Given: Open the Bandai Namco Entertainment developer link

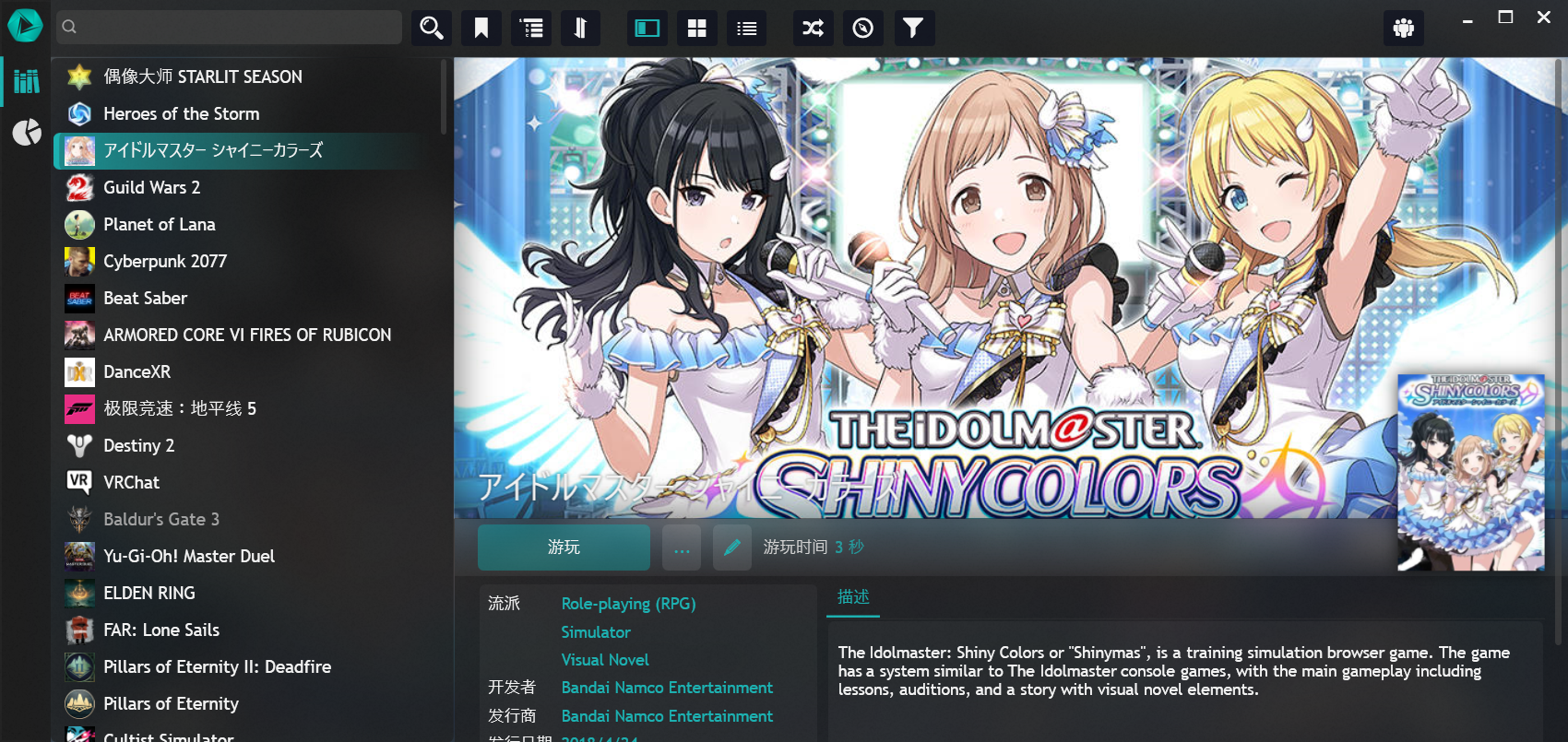Looking at the screenshot, I should [667, 688].
